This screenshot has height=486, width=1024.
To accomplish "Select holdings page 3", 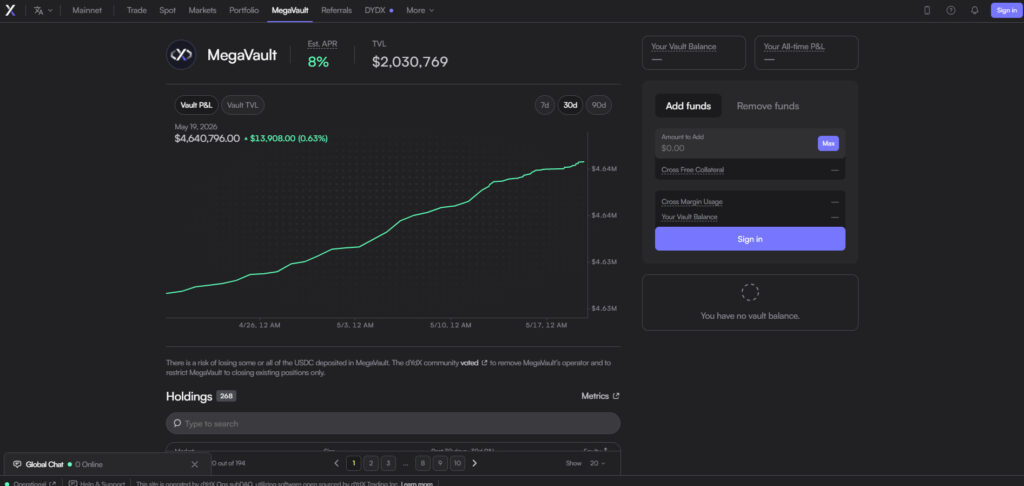I will (x=389, y=463).
